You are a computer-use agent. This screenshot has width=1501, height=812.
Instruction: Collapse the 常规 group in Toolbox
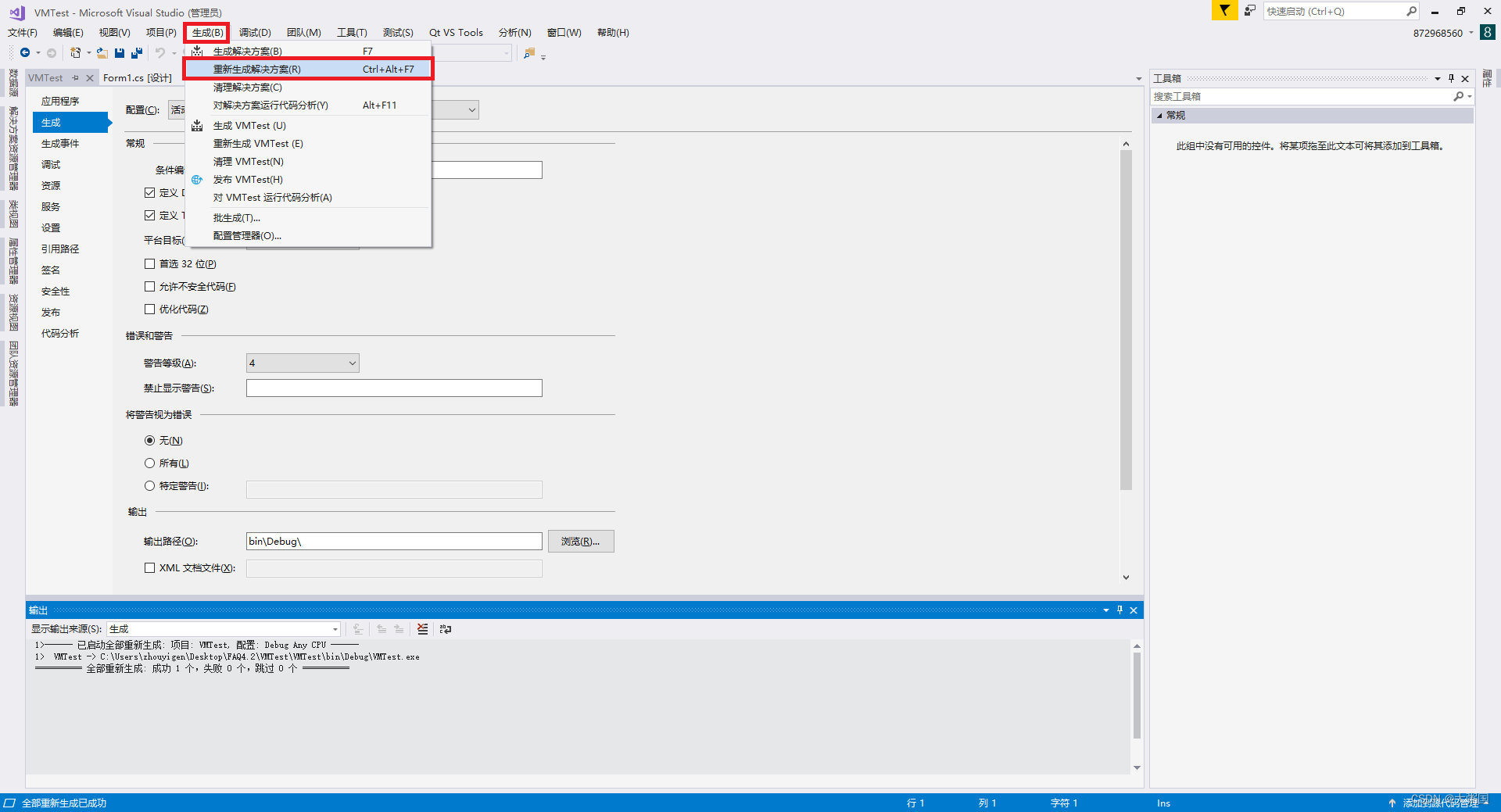coord(1160,115)
